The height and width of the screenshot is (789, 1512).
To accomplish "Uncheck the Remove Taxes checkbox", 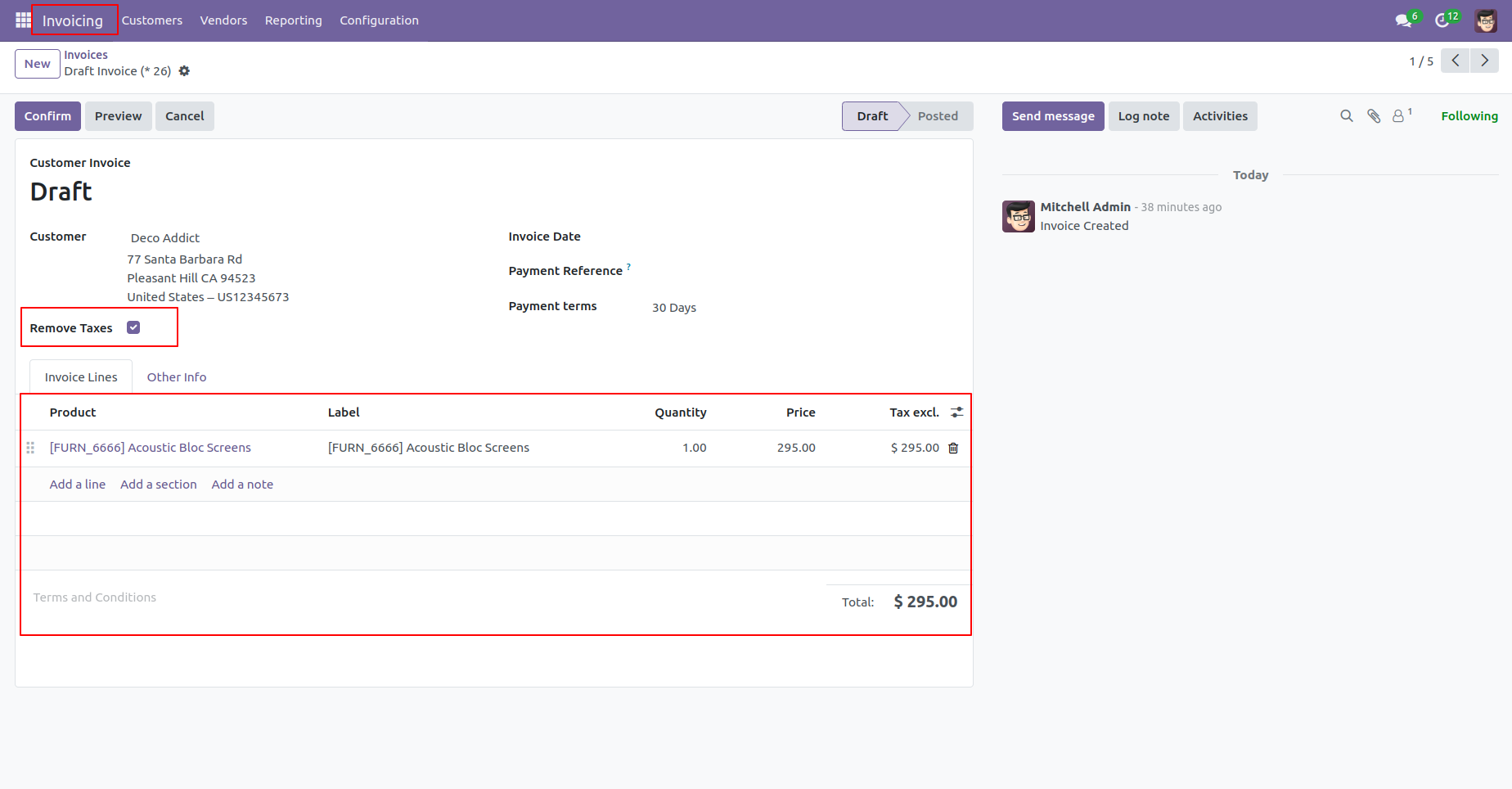I will pos(133,326).
